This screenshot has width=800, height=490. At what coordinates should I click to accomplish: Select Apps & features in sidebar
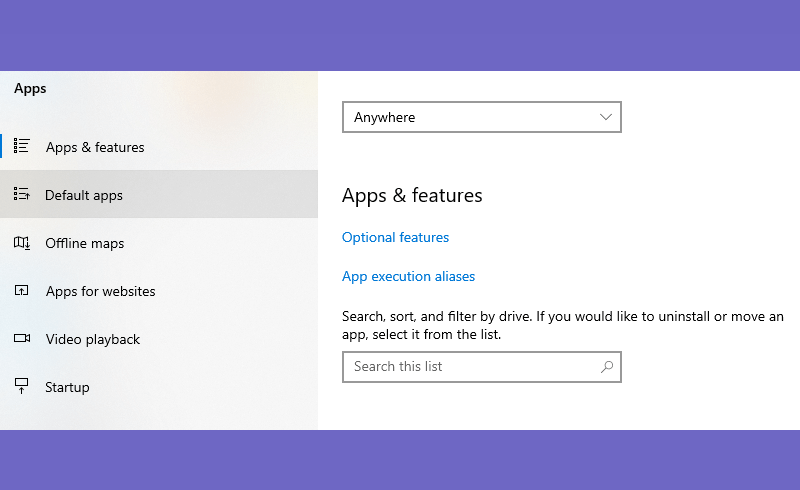pos(159,146)
